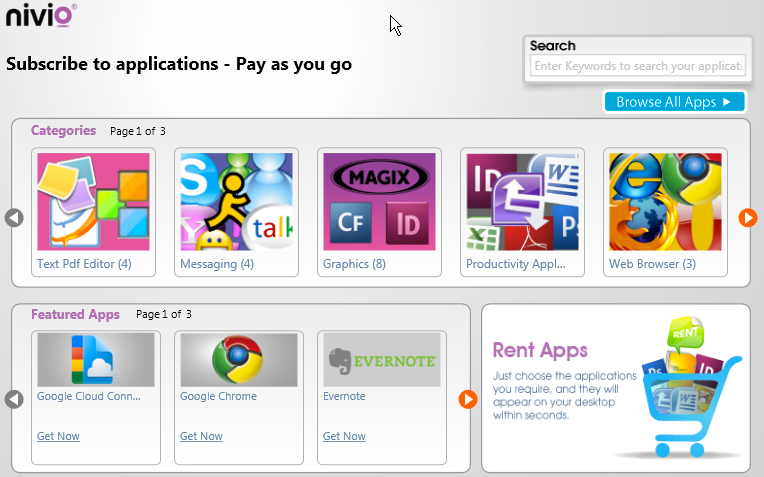Open Productivity category image

pyautogui.click(x=522, y=202)
